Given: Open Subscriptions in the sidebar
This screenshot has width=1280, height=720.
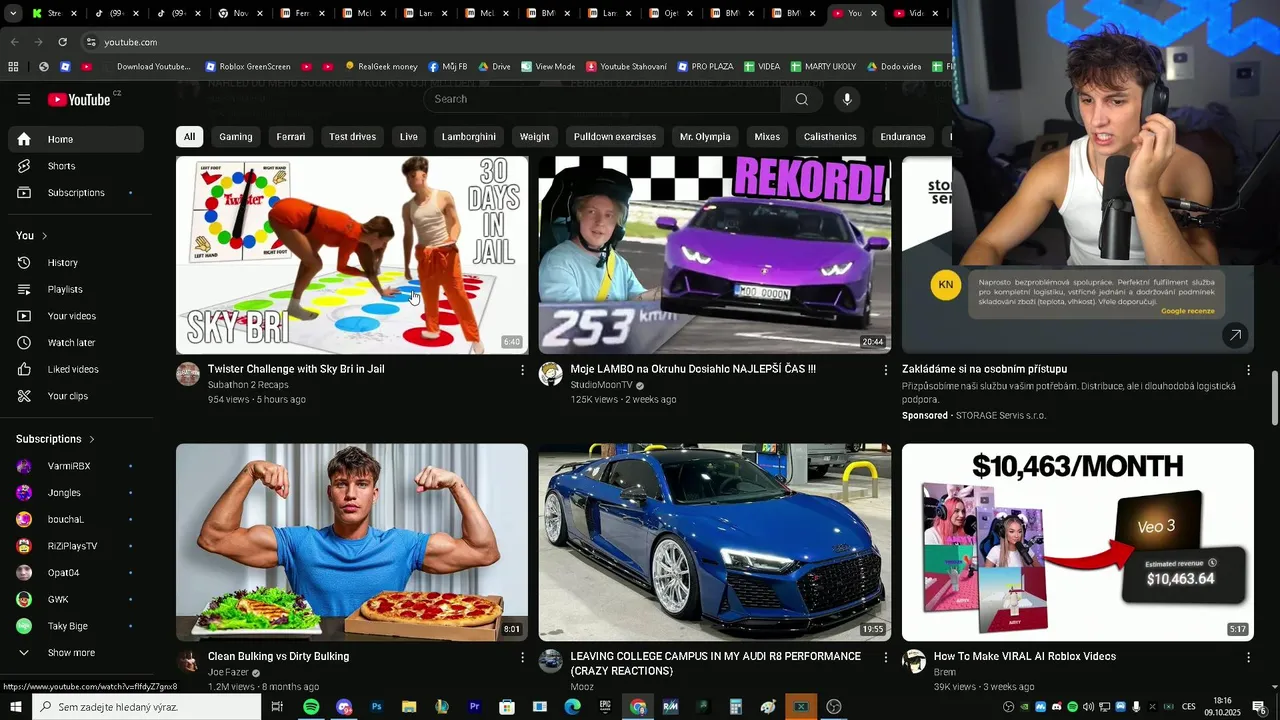Looking at the screenshot, I should tap(76, 192).
